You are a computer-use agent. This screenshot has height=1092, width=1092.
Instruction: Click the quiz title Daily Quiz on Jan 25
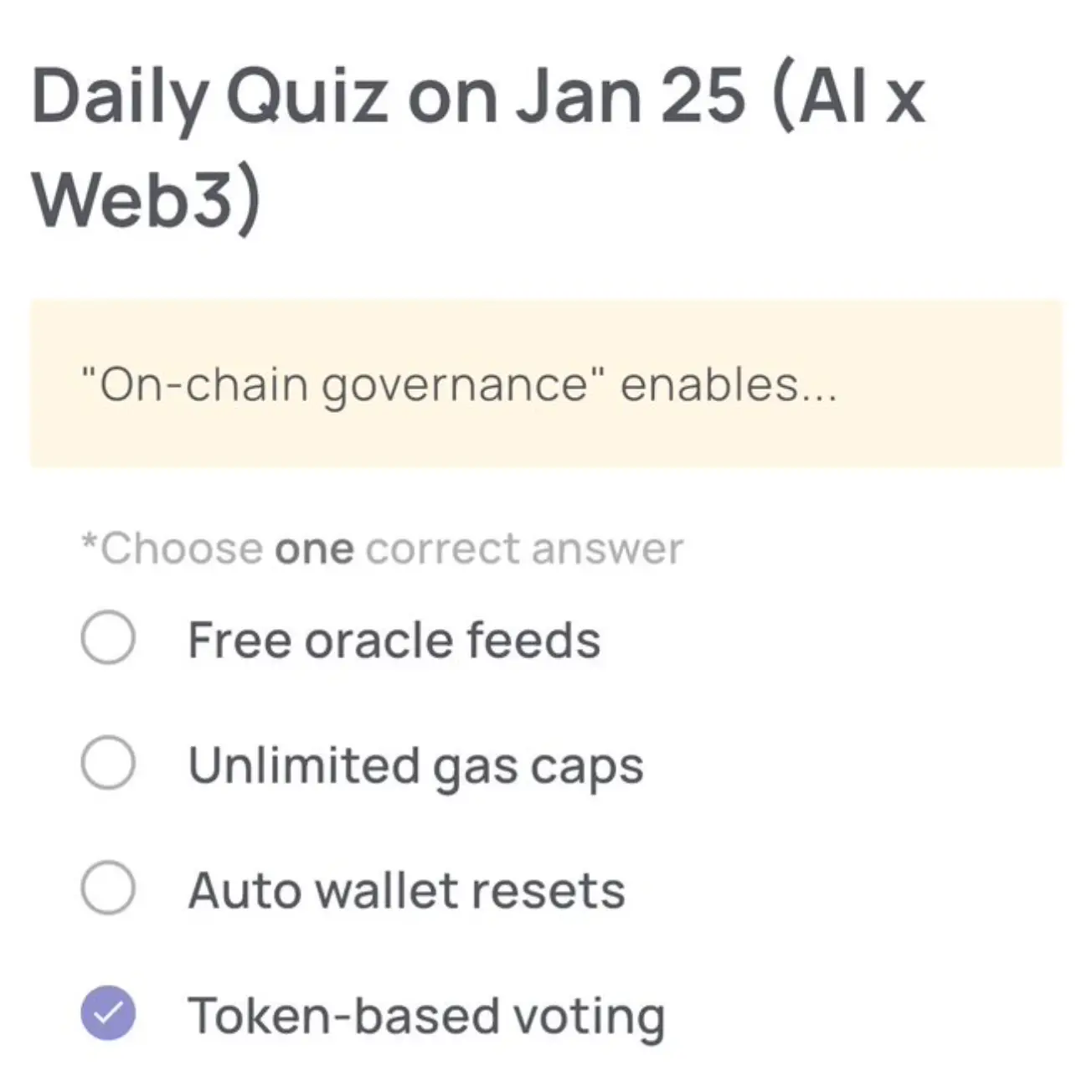pyautogui.click(x=477, y=142)
